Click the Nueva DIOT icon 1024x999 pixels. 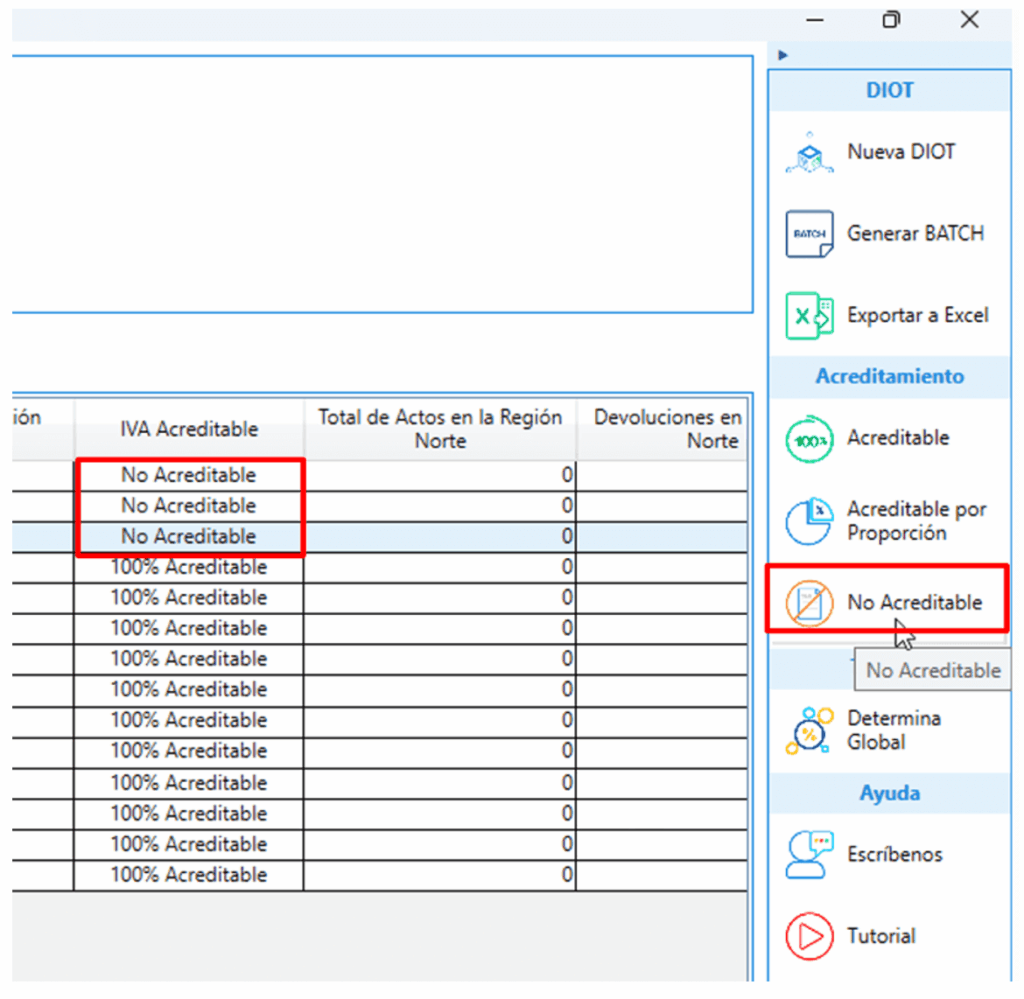tap(809, 153)
